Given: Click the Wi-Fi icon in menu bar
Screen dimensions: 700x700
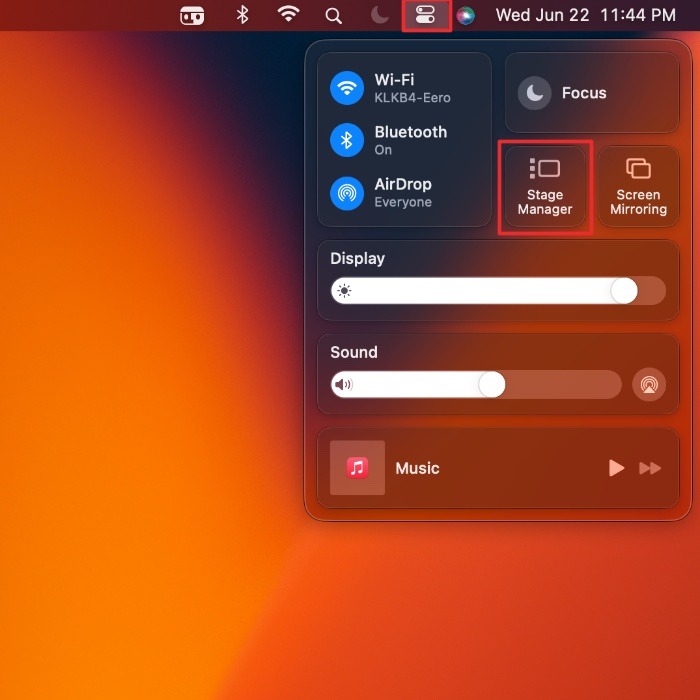Looking at the screenshot, I should point(288,14).
